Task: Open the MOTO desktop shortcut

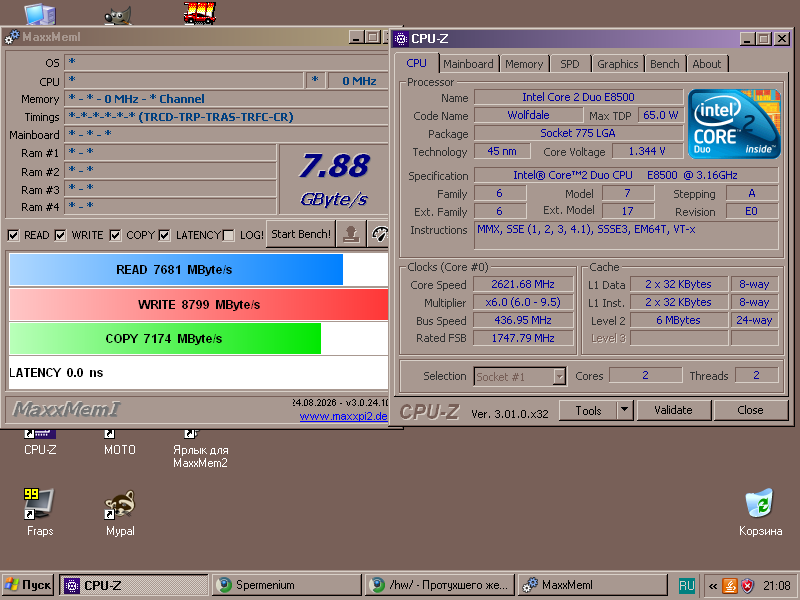Action: [119, 442]
